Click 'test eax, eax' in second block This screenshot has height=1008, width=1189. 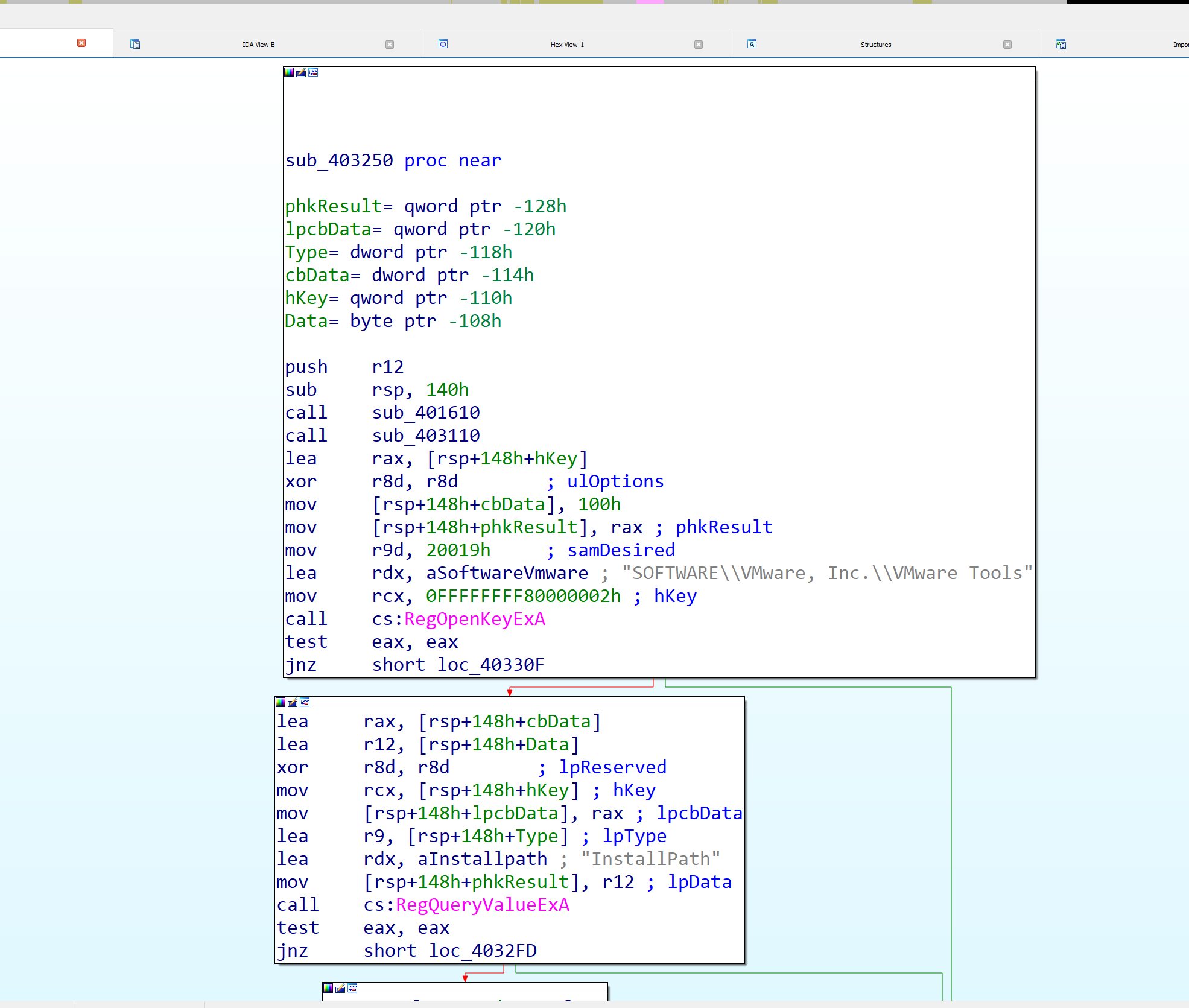(363, 928)
